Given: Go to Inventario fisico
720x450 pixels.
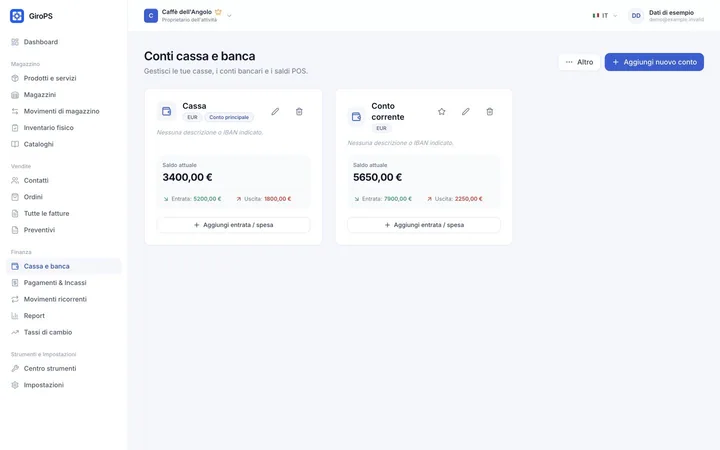Looking at the screenshot, I should (x=64, y=128).
